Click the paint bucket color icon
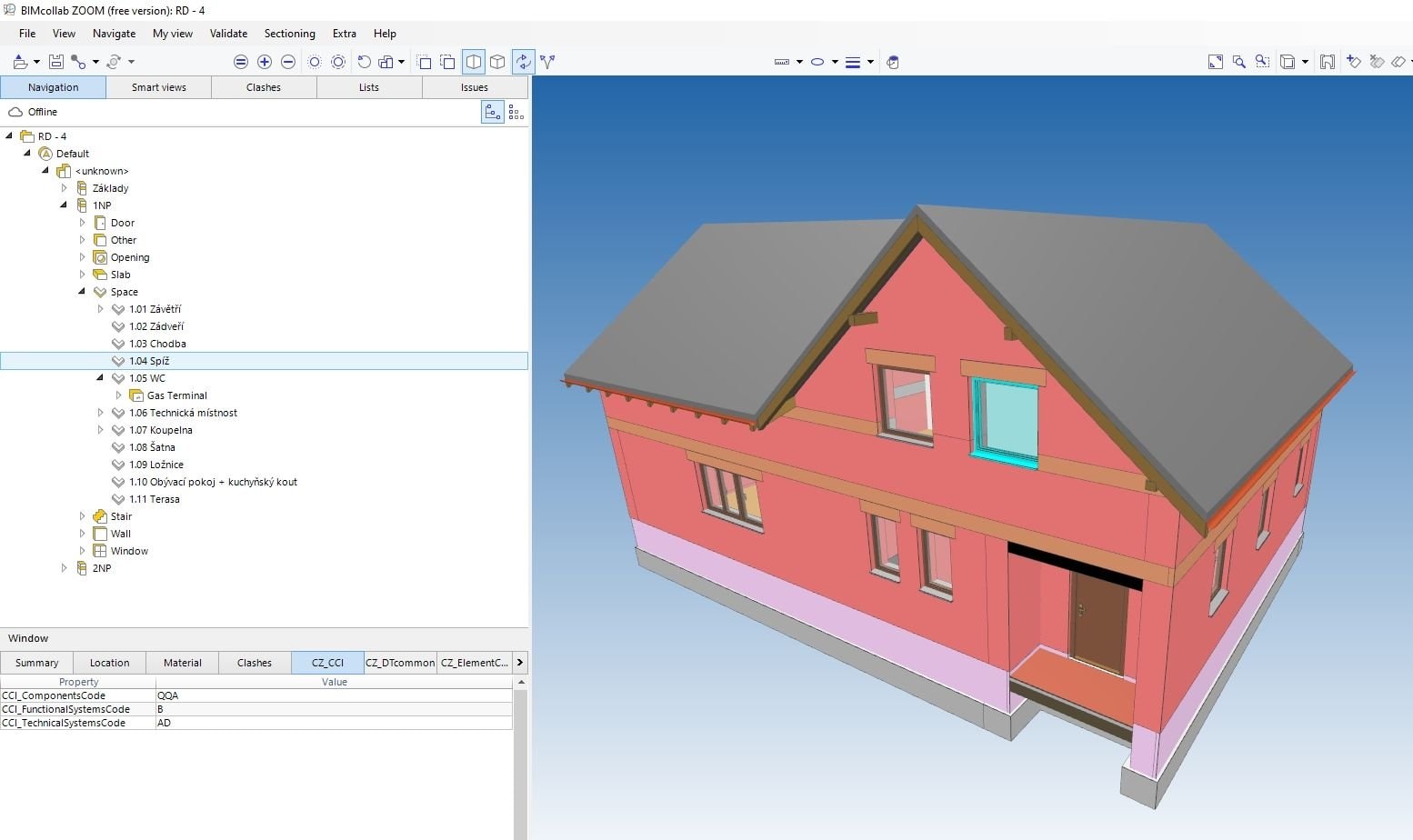The image size is (1413, 840). pyautogui.click(x=893, y=63)
